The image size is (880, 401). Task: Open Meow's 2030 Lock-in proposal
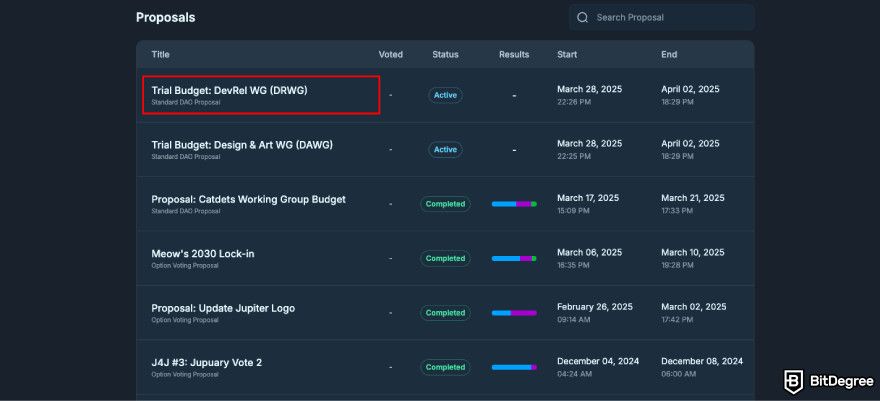(203, 253)
